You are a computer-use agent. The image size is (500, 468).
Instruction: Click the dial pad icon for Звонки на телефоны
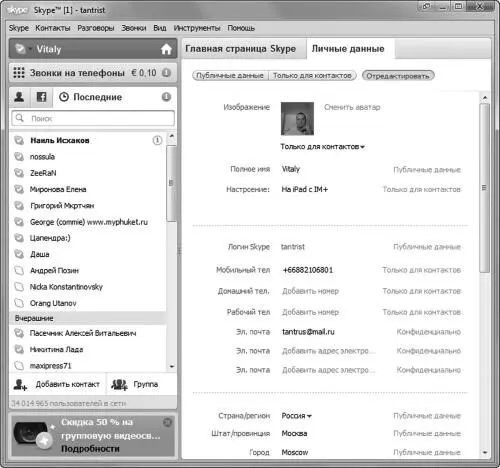[19, 73]
